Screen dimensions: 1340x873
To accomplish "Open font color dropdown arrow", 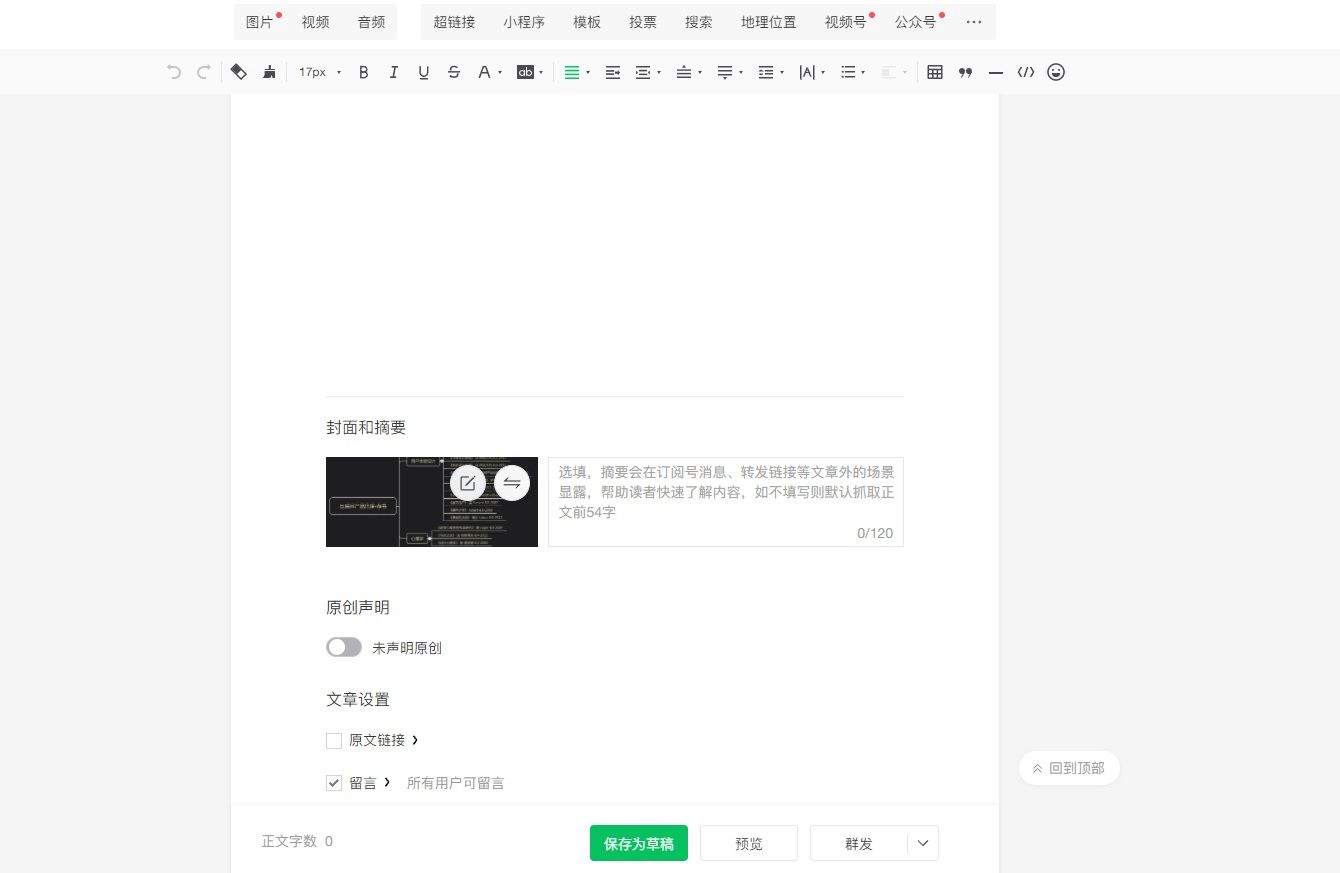I will tap(500, 72).
